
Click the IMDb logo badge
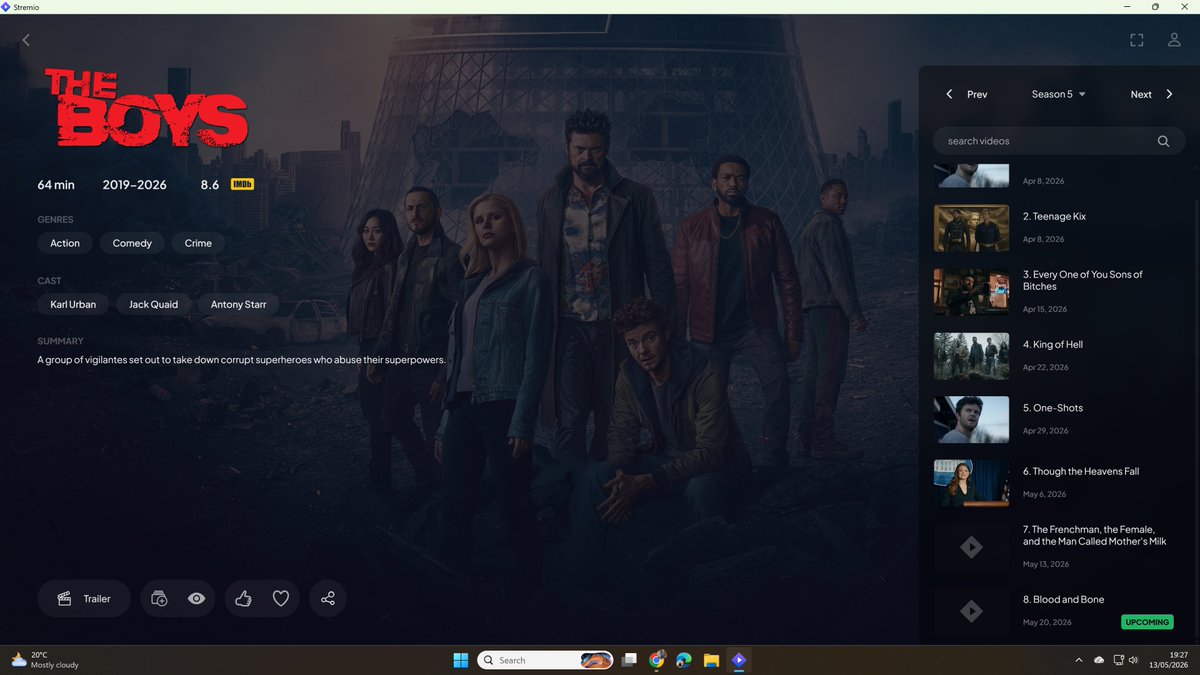coord(242,185)
